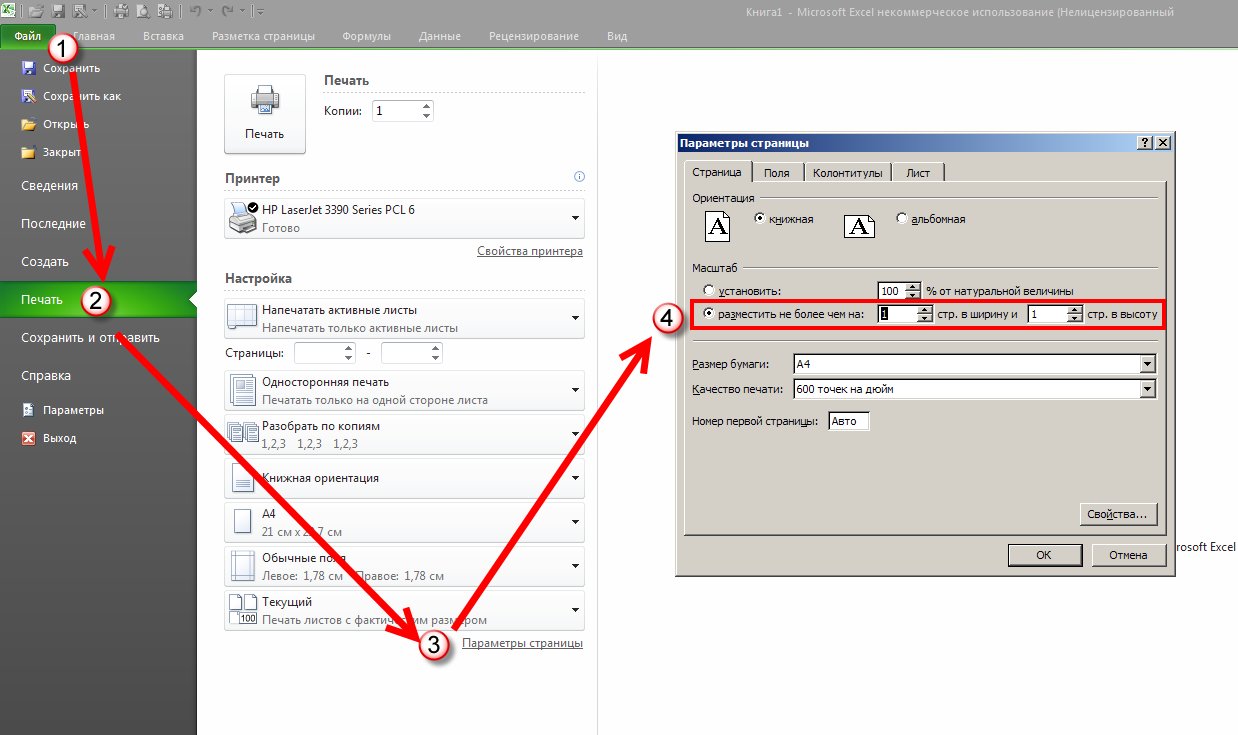The image size is (1238, 735).
Task: Open Параметры from the sidebar
Action: 63,410
